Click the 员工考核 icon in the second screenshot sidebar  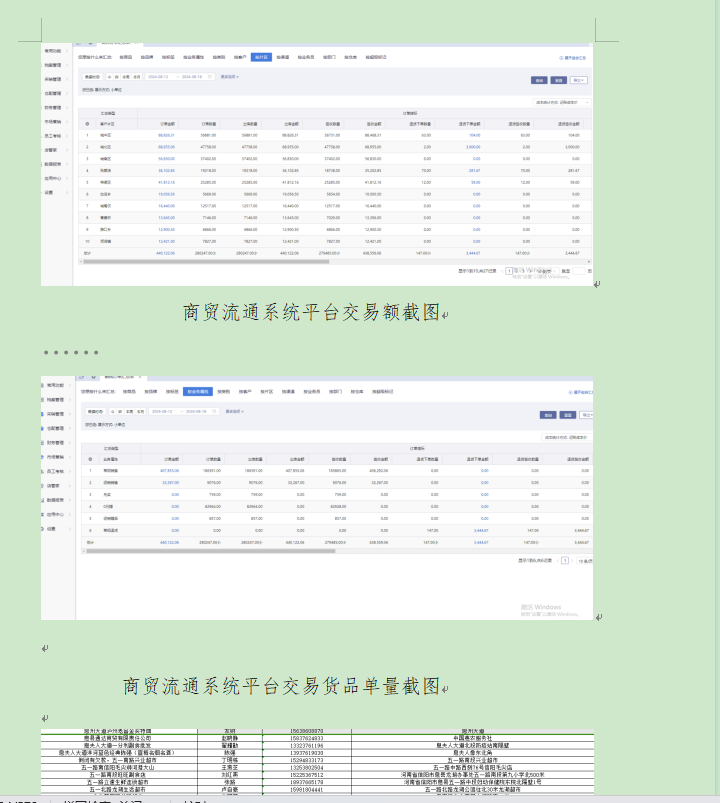[43, 472]
